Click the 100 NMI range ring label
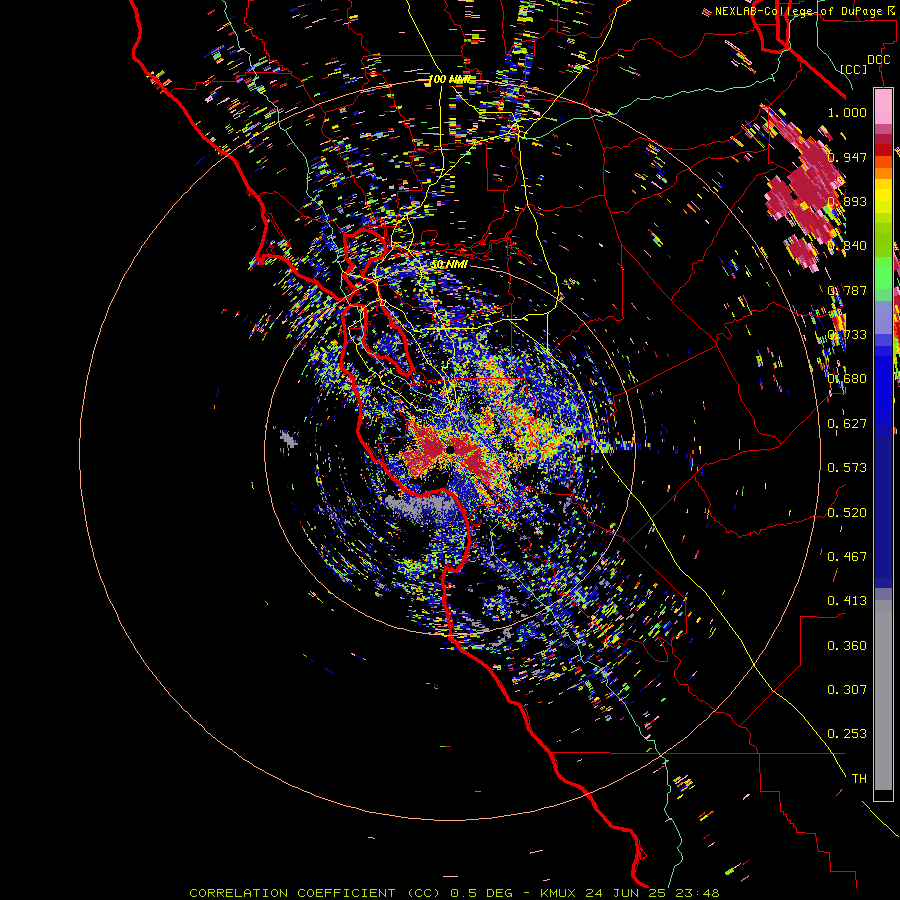This screenshot has height=900, width=900. pos(450,79)
